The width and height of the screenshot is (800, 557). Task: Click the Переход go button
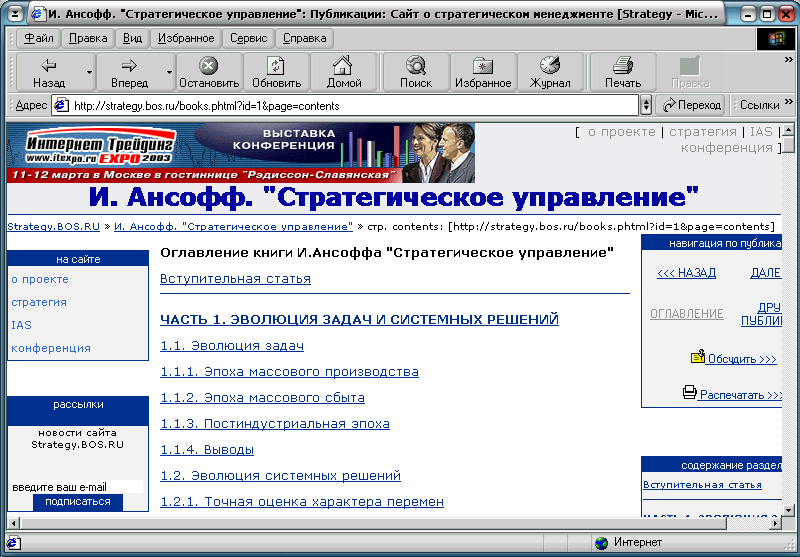691,105
